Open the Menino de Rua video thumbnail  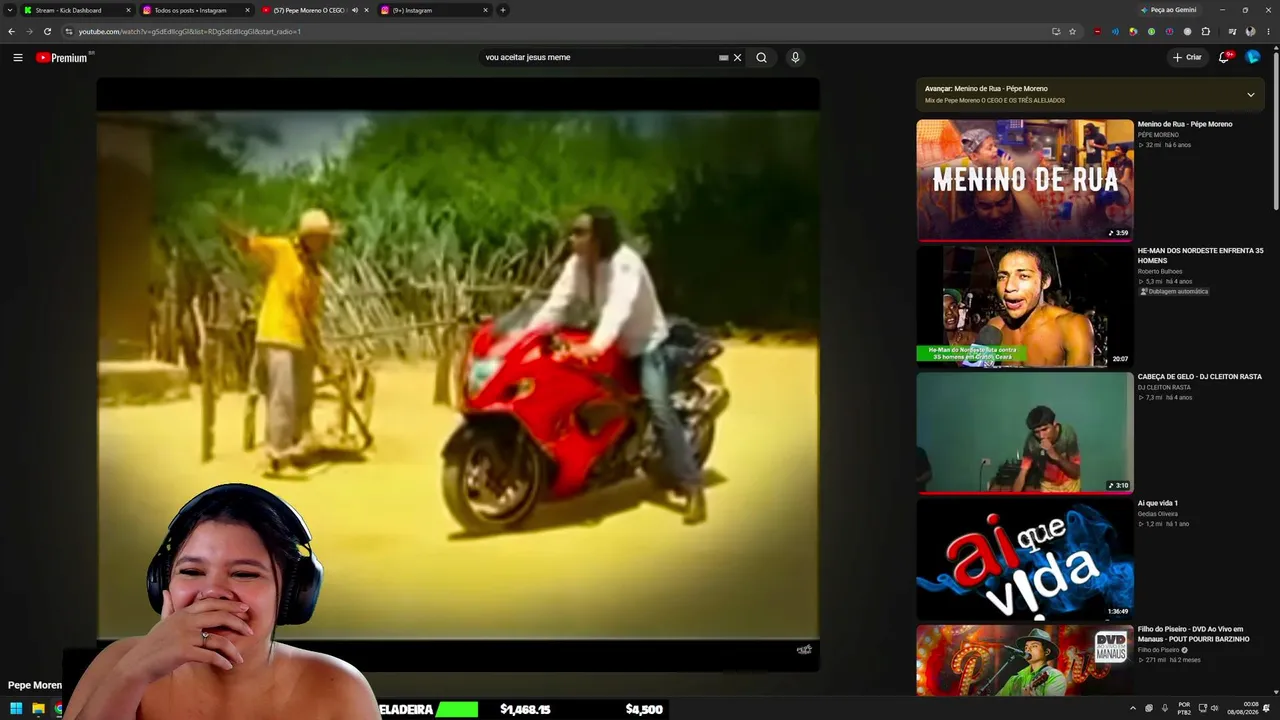(1025, 180)
